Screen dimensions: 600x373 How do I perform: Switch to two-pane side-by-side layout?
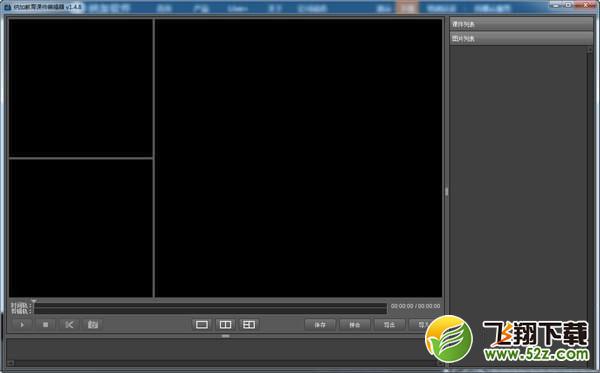pyautogui.click(x=225, y=325)
